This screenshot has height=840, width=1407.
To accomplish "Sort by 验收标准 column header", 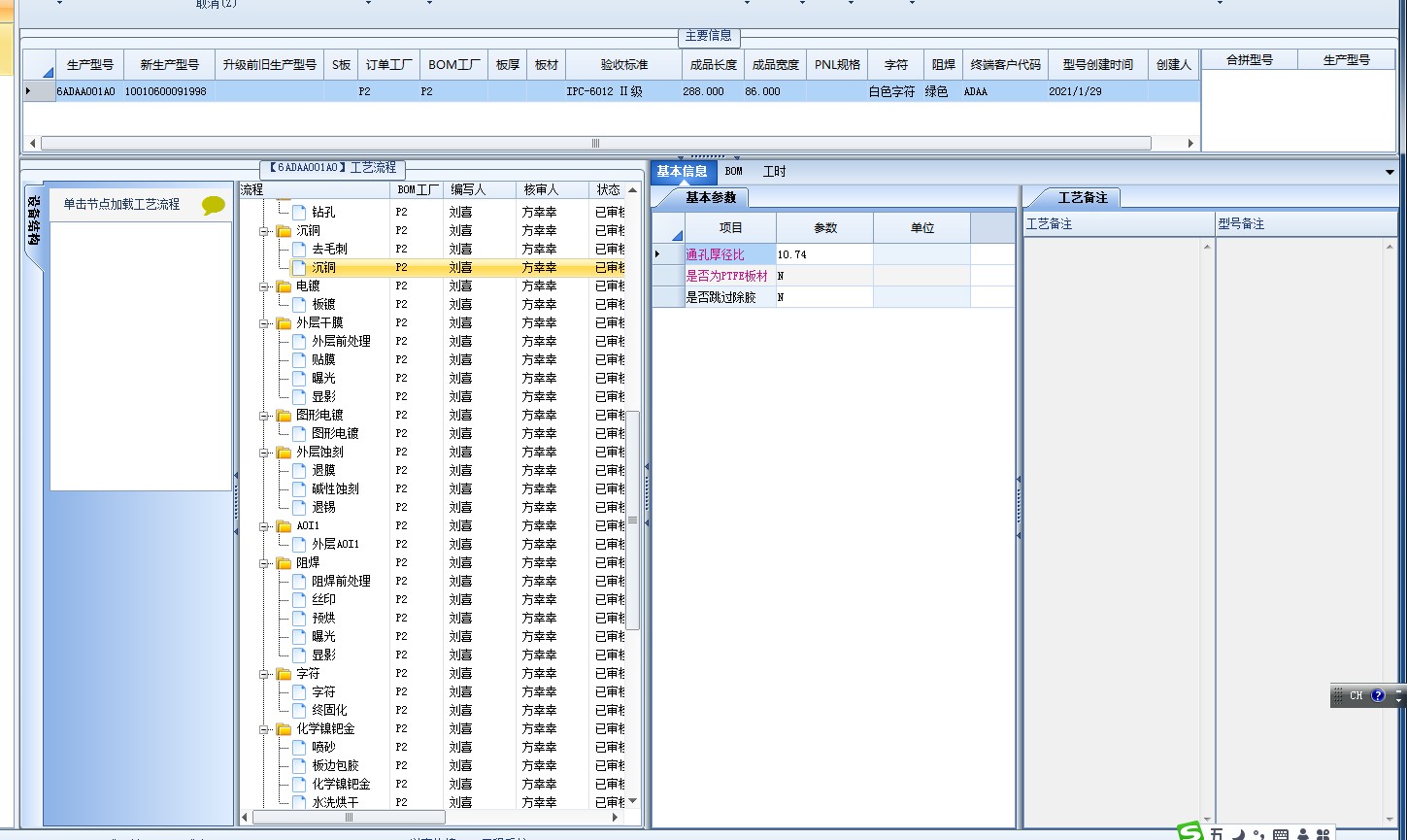I will point(624,65).
